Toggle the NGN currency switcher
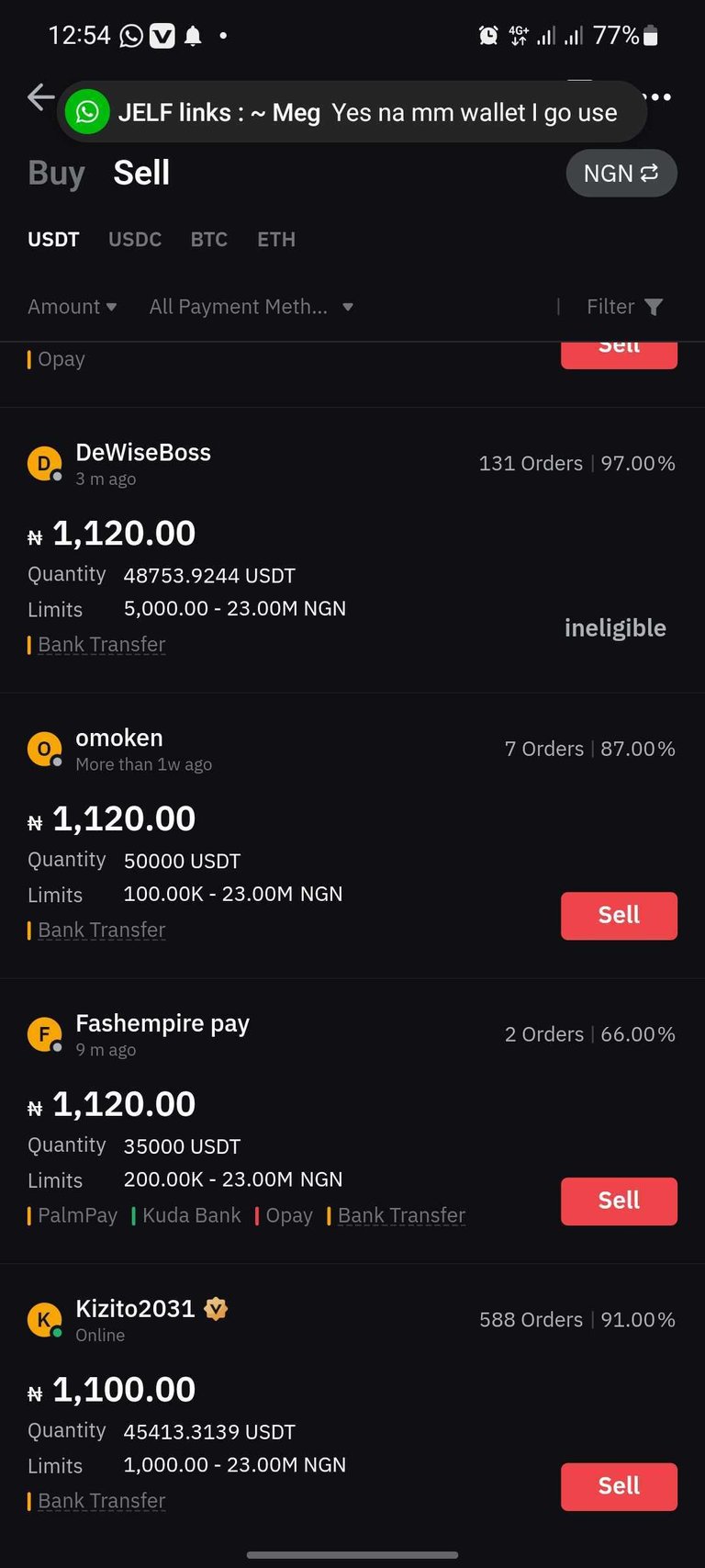 tap(621, 174)
